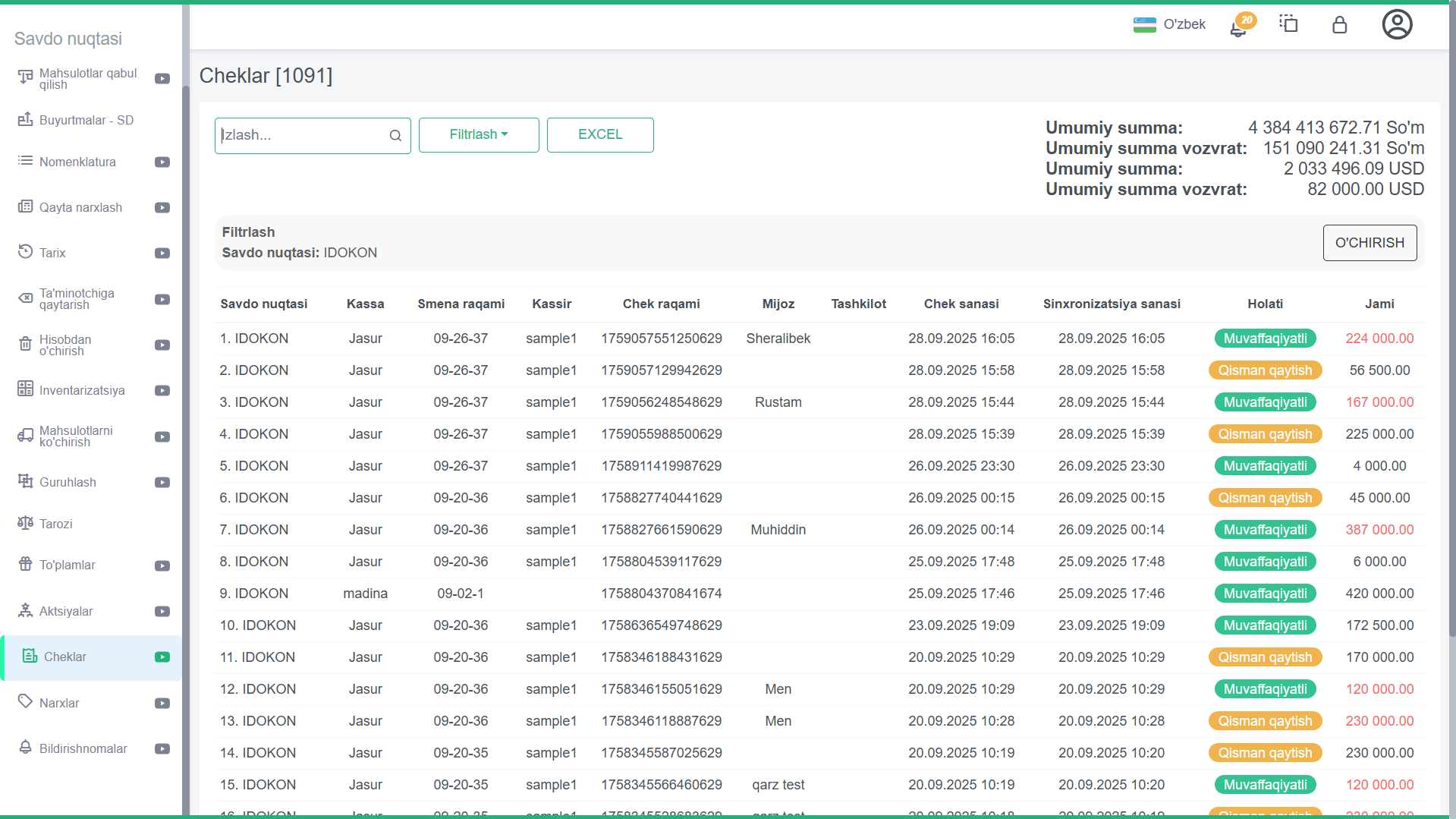Viewport: 1456px width, 819px height.
Task: Open the Filtrlash dropdown
Action: pos(478,135)
